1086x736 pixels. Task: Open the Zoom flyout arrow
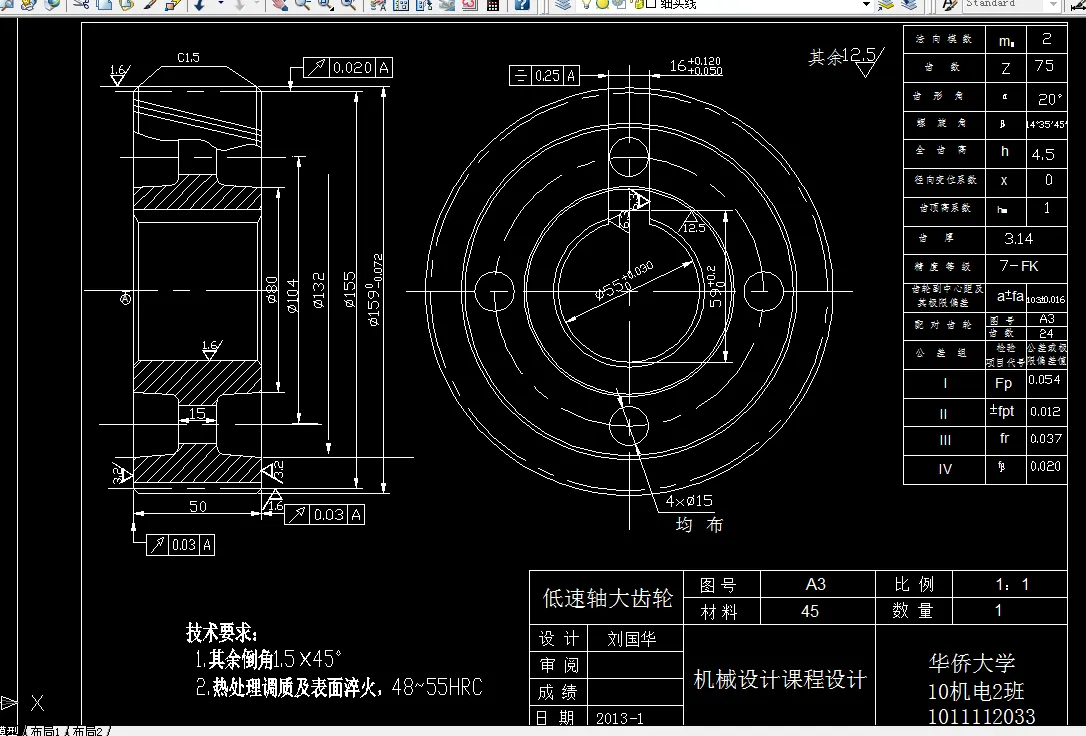(333, 10)
